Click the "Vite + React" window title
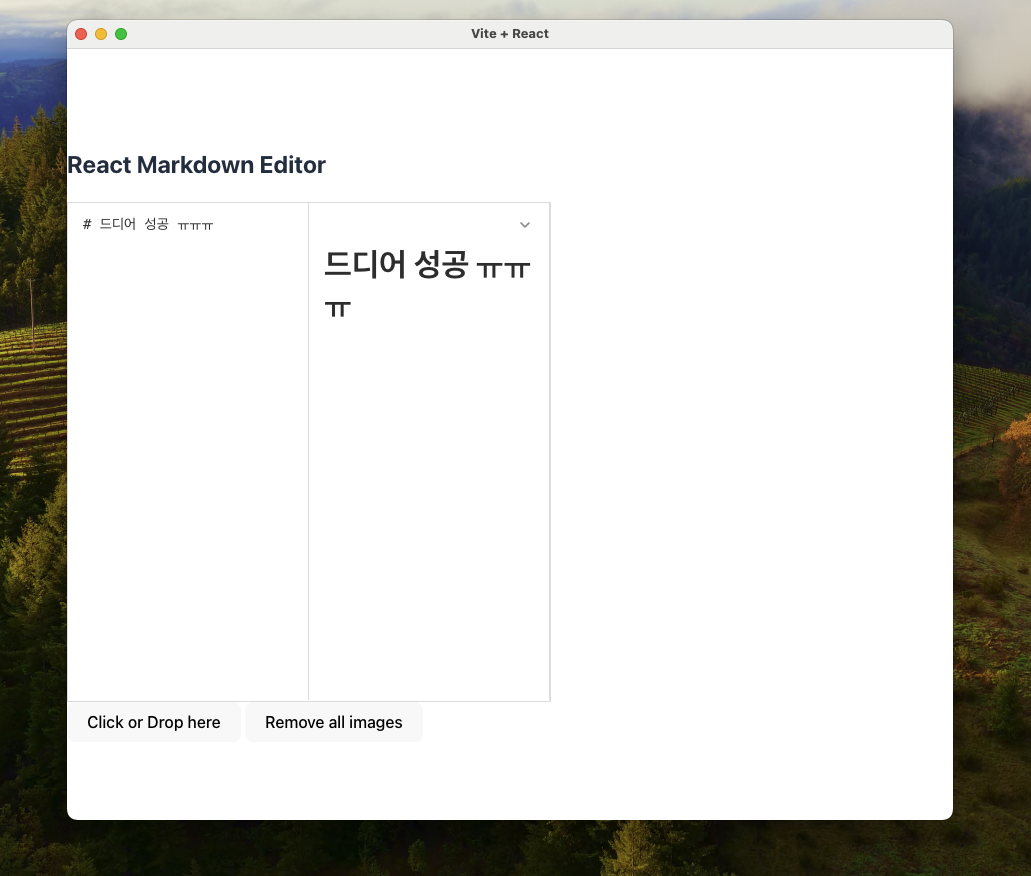 510,34
